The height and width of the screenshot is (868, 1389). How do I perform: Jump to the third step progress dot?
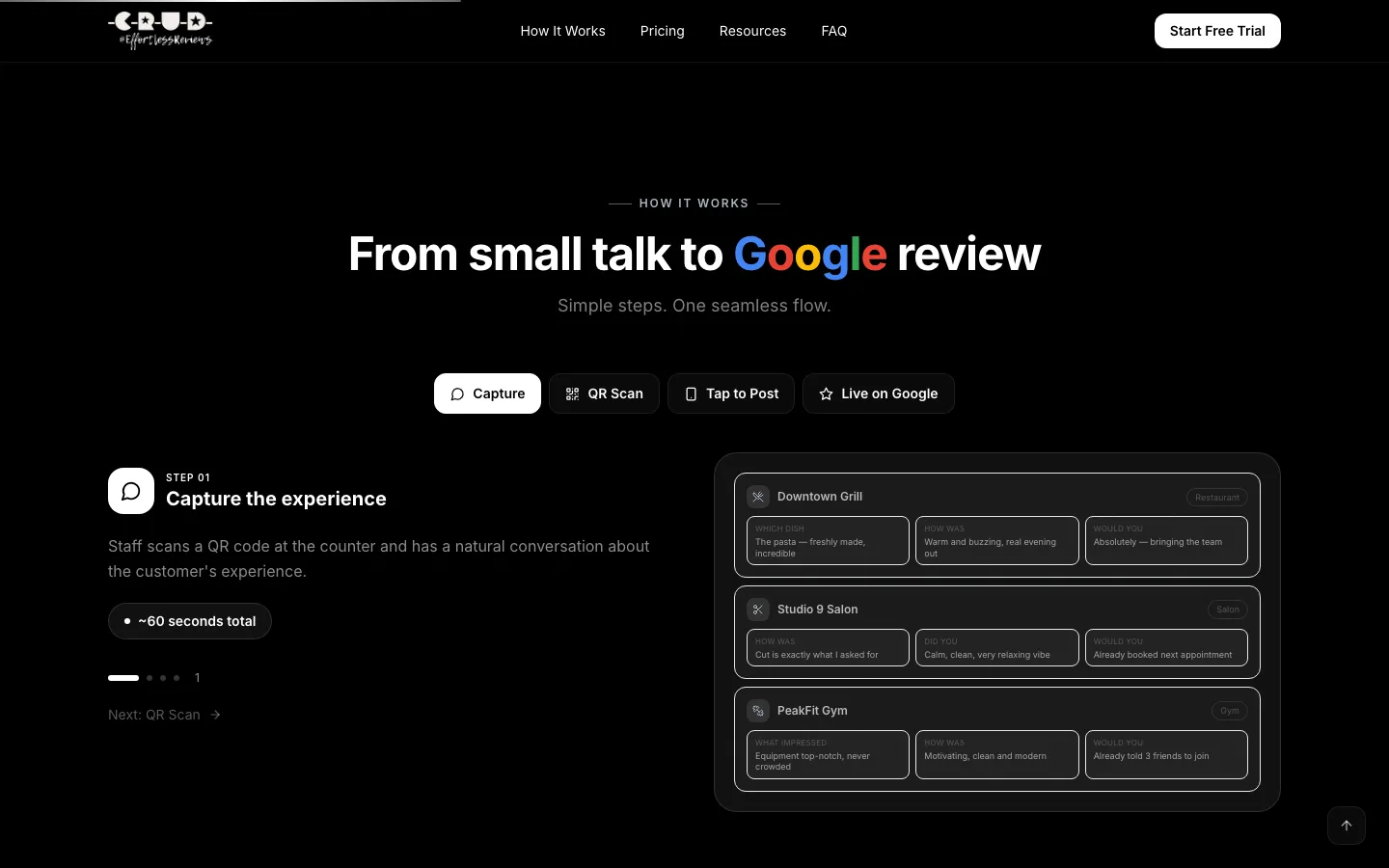pyautogui.click(x=163, y=678)
